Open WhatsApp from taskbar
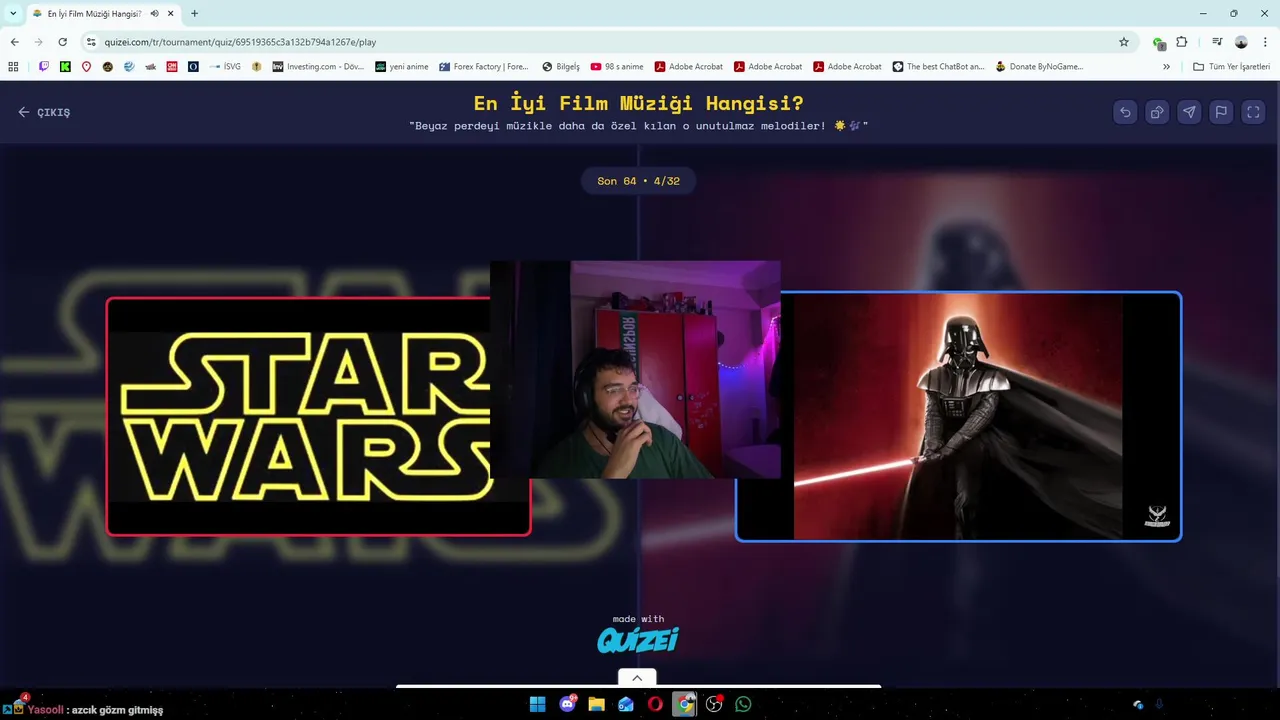Viewport: 1280px width, 720px height. click(743, 704)
